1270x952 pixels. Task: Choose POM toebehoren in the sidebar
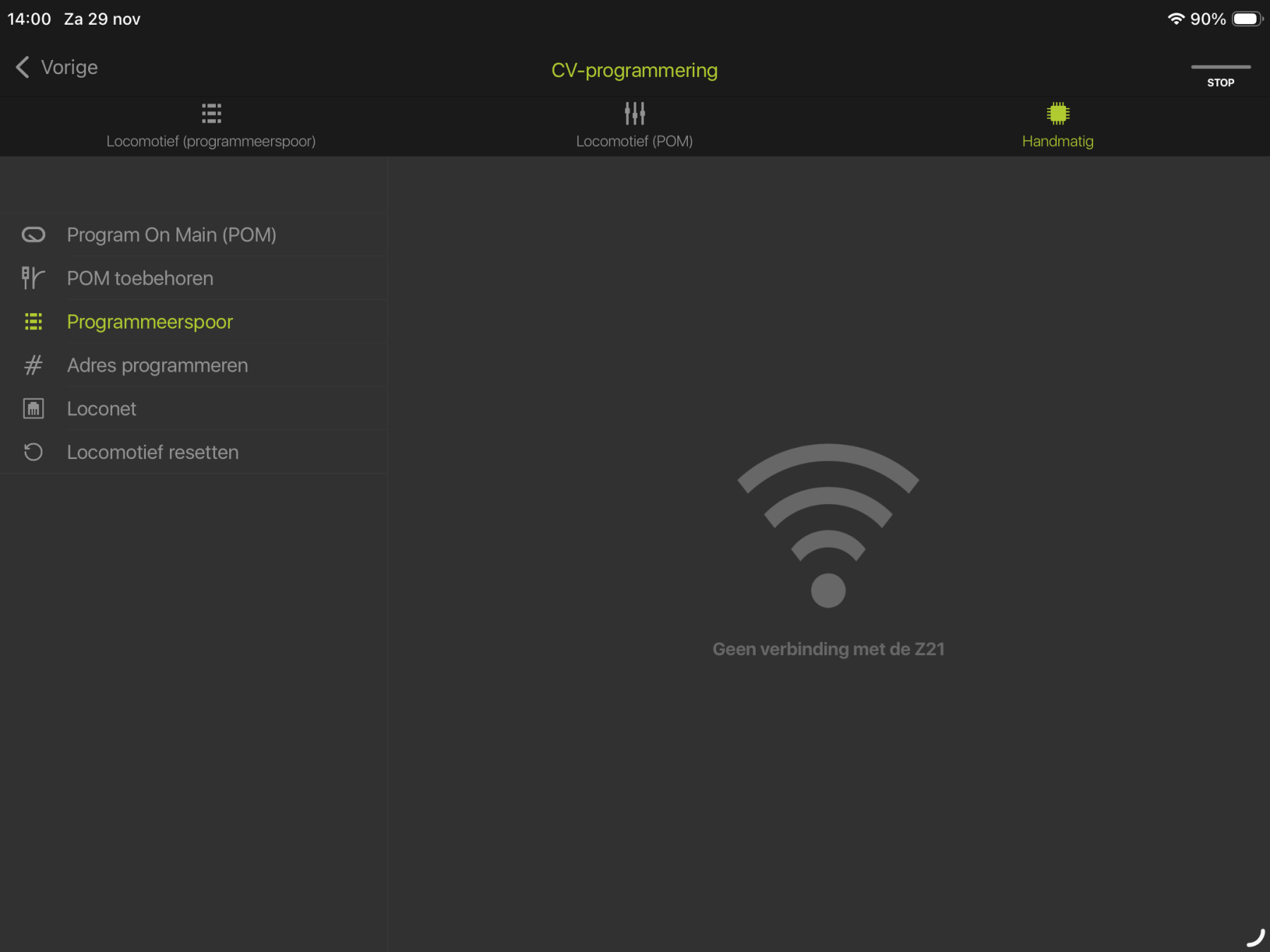pos(140,279)
